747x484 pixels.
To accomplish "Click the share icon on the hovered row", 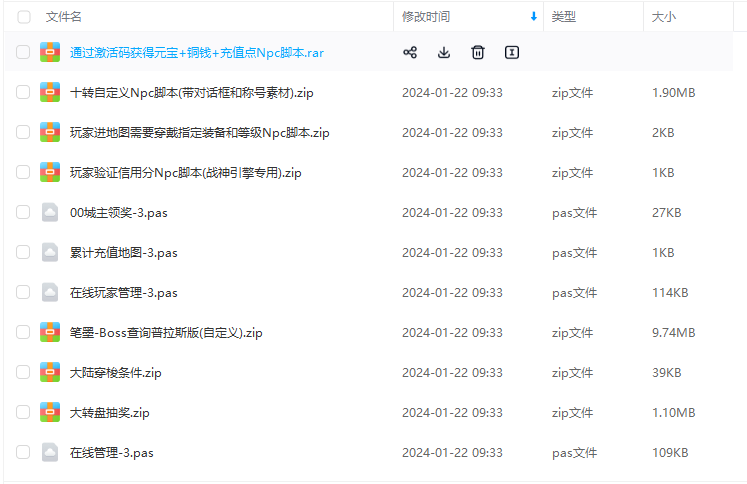I will (x=410, y=52).
